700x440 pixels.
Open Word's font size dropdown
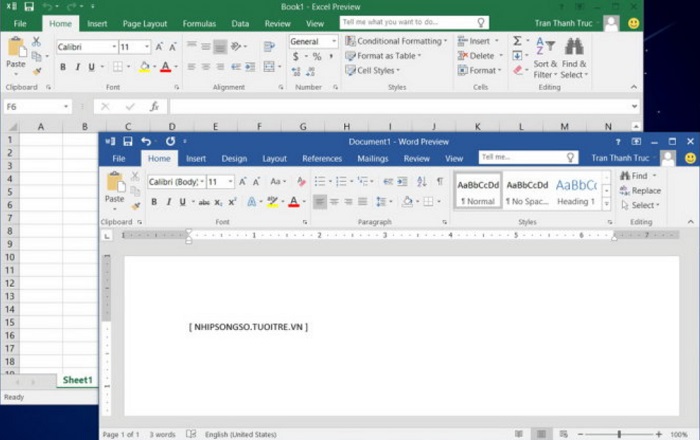(230, 182)
